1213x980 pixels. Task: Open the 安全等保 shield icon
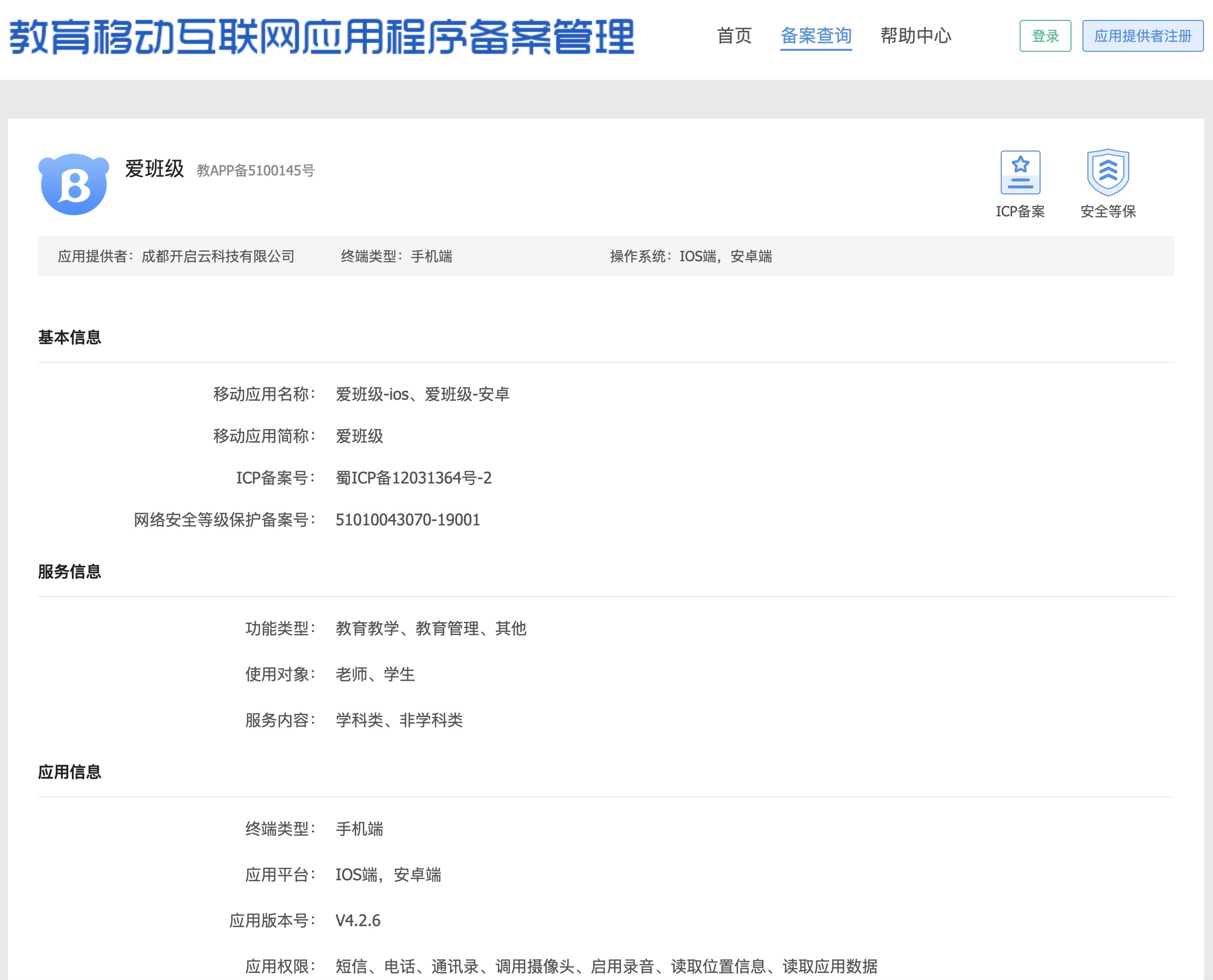tap(1108, 173)
